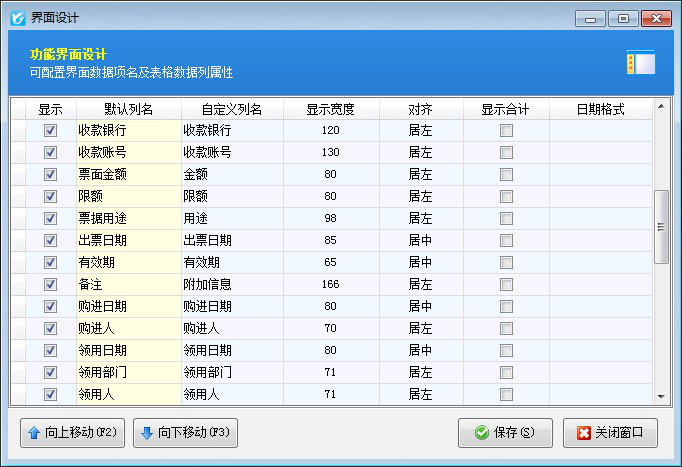
Task: Enable 显示合计 checkbox for 限额 row
Action: [507, 197]
